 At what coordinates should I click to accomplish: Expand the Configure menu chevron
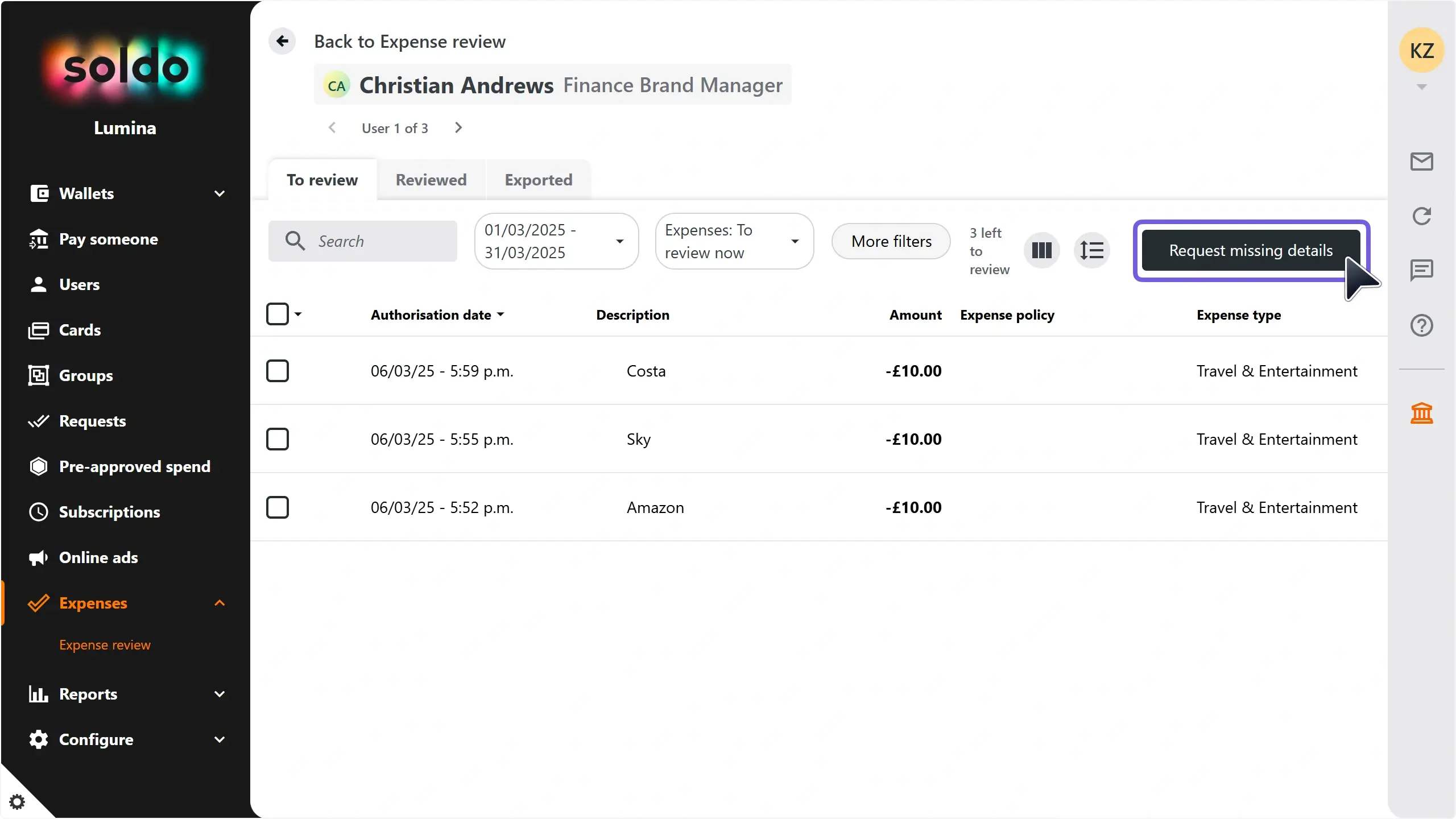pos(220,739)
